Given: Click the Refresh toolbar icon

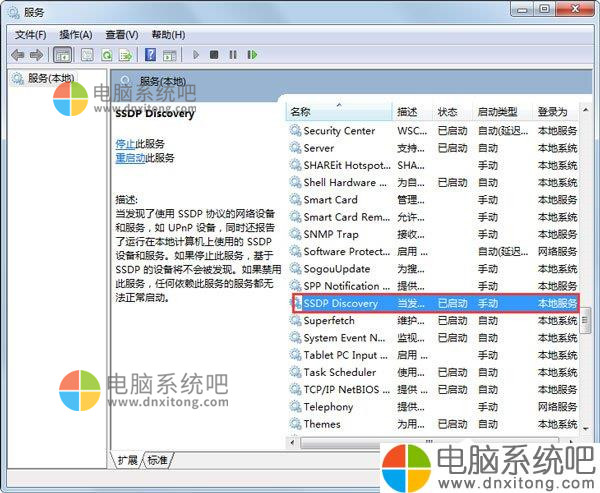Looking at the screenshot, I should coord(106,54).
